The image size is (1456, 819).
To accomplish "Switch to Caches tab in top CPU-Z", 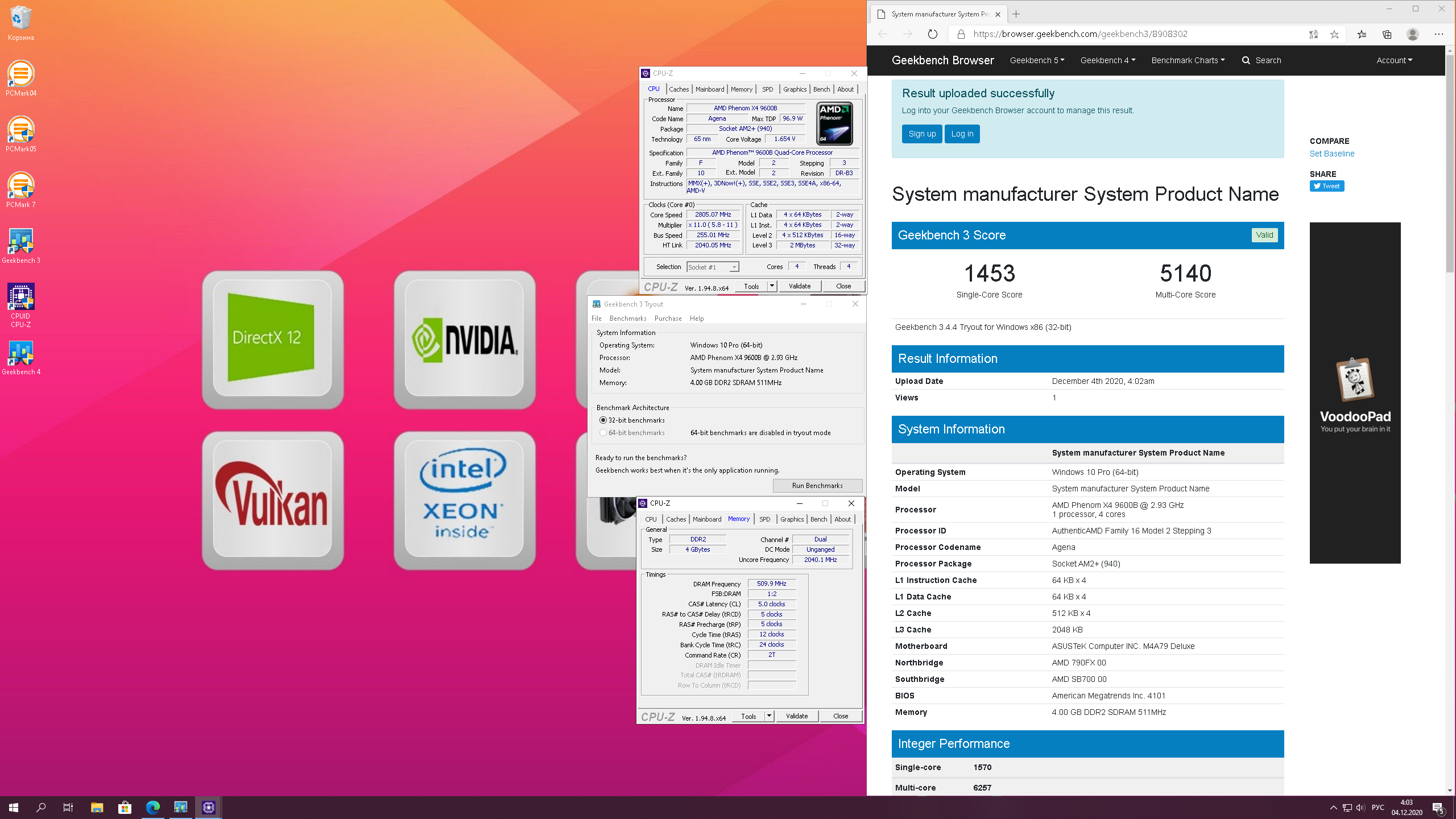I will [679, 89].
